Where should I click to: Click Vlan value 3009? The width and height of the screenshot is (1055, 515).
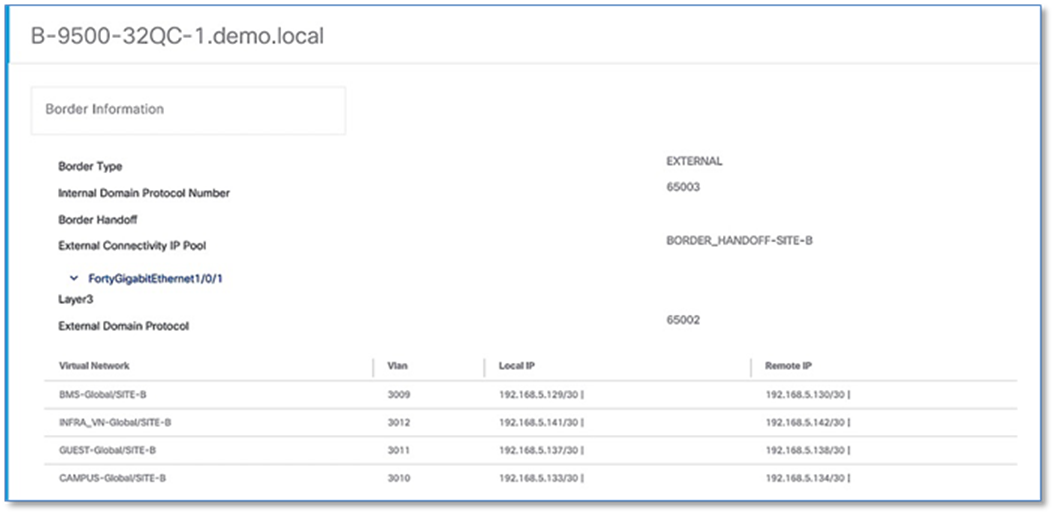click(399, 394)
